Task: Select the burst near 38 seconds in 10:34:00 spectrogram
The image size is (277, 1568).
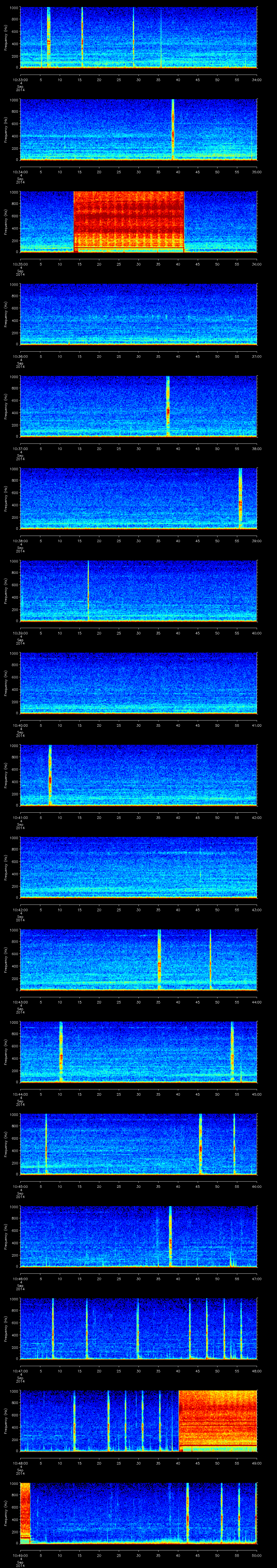Action: point(173,129)
